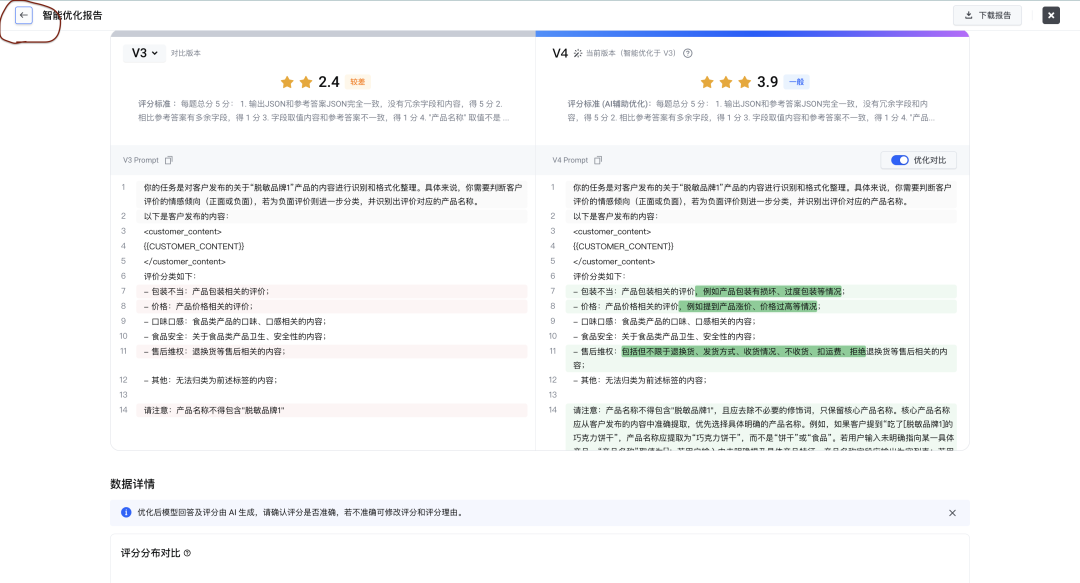1080x583 pixels.
Task: Toggle the 优化对比 switch
Action: [900, 160]
